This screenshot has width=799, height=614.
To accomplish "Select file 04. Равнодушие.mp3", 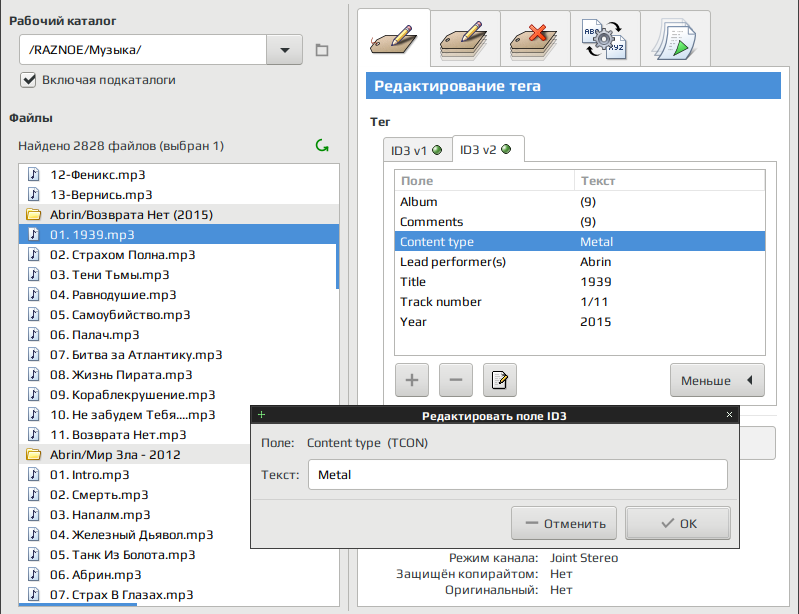I will [x=178, y=295].
